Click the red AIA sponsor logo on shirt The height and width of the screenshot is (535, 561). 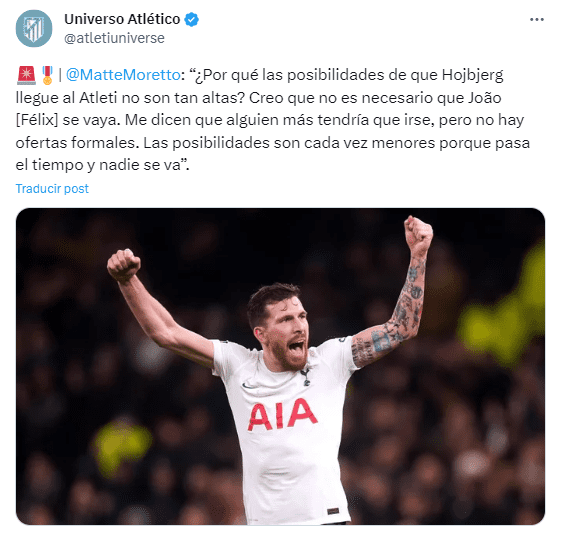pos(282,414)
